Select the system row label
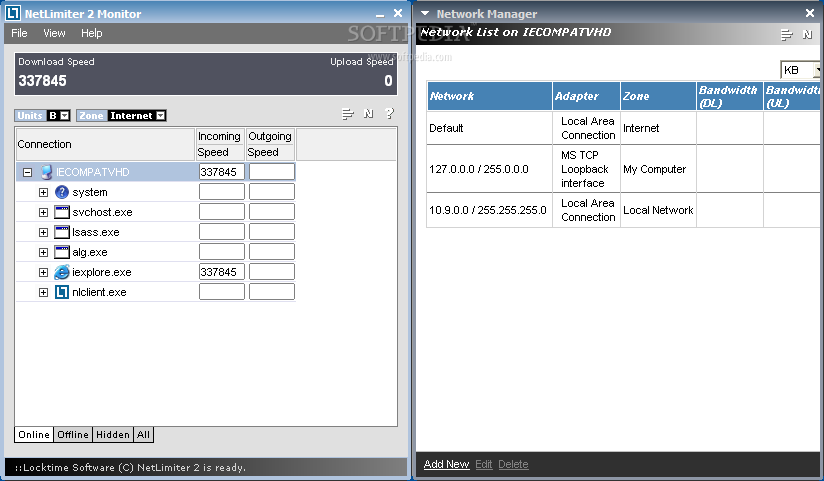 [90, 192]
